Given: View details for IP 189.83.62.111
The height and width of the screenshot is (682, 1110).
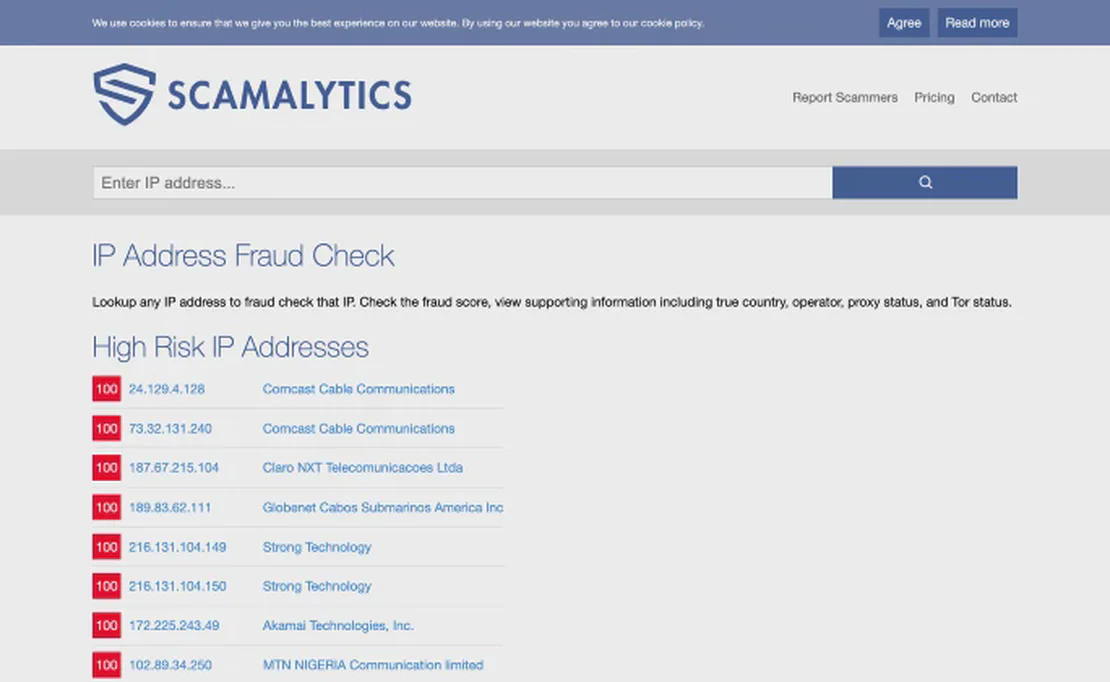Looking at the screenshot, I should pos(170,508).
